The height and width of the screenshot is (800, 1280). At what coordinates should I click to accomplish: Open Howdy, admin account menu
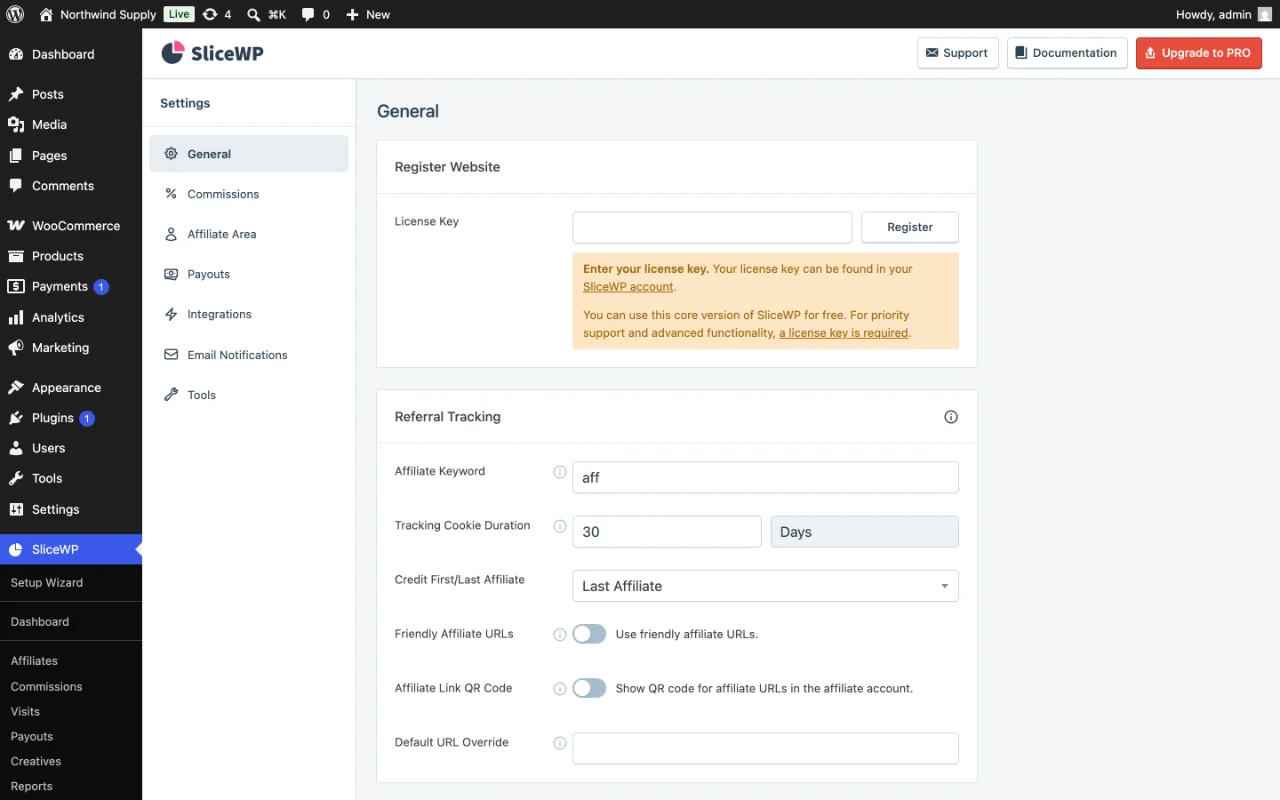click(1224, 14)
